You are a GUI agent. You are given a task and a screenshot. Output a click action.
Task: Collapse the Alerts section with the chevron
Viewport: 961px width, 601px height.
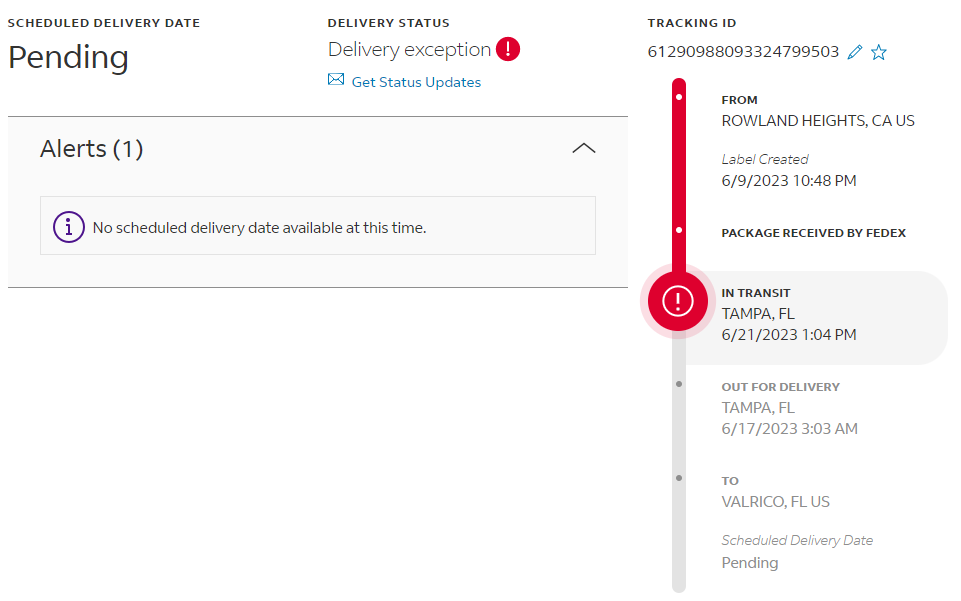click(x=583, y=149)
